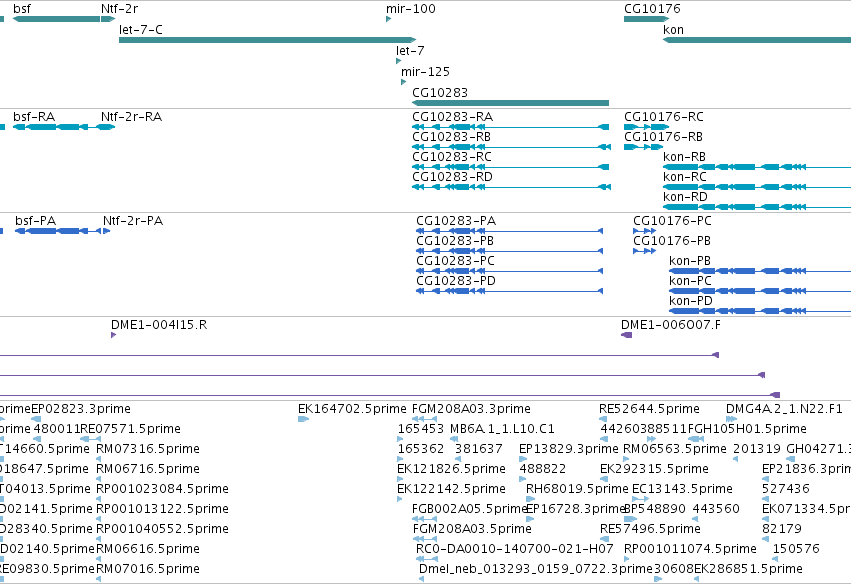Click the bsf gene label
851x584 pixels.
point(22,9)
